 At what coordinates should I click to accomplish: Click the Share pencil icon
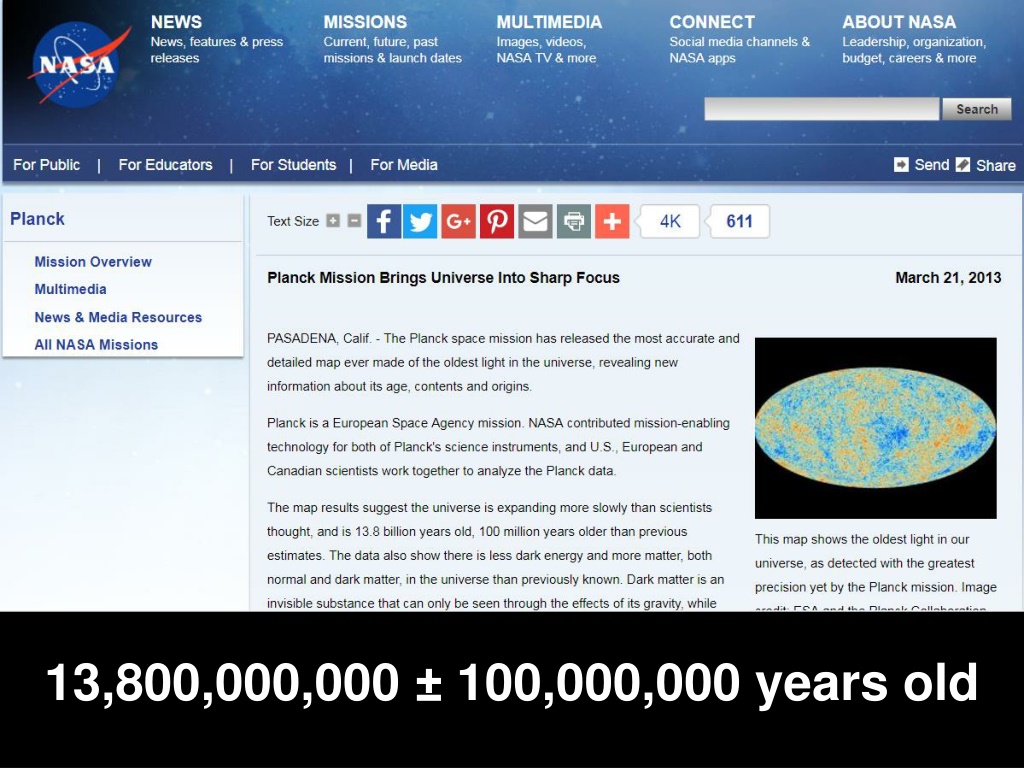tap(963, 165)
